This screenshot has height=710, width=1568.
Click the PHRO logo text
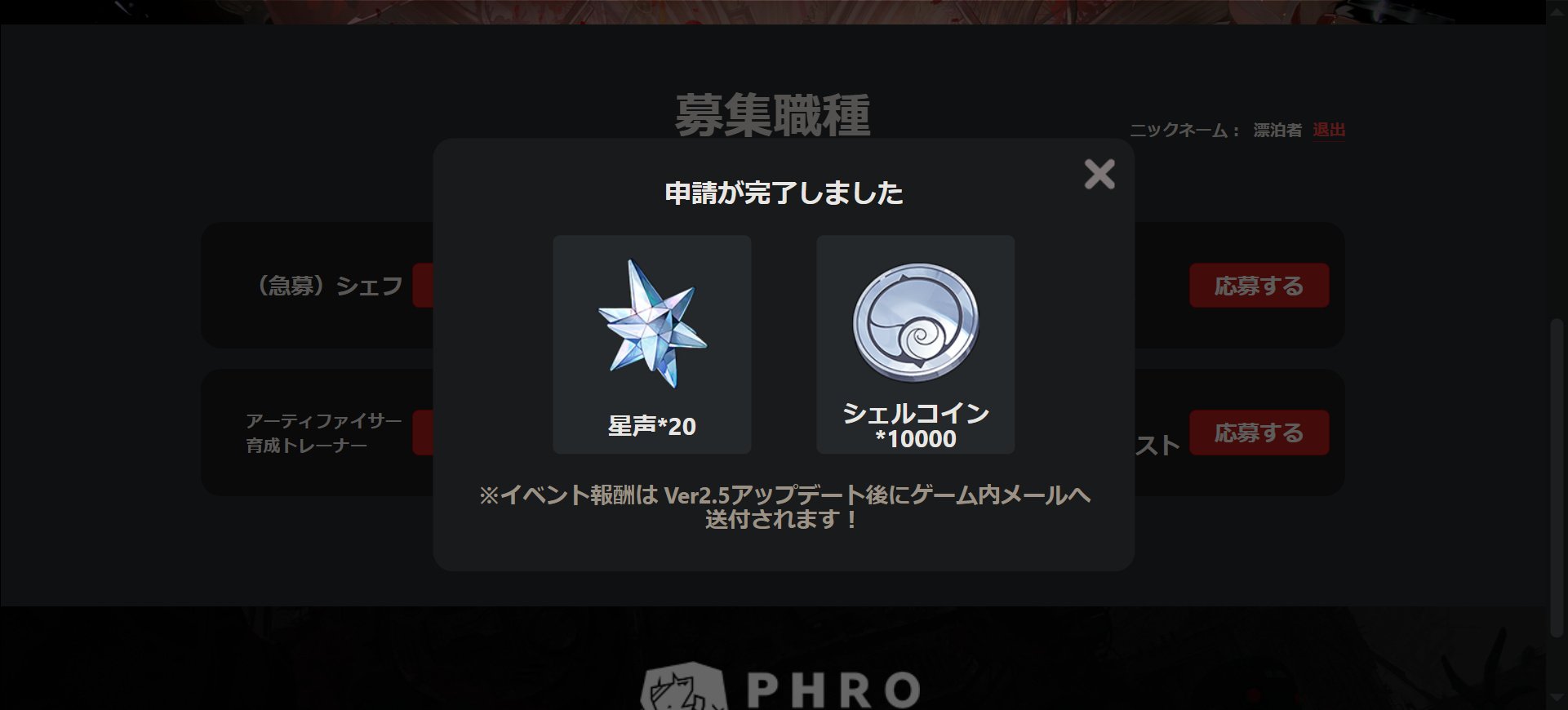834,690
